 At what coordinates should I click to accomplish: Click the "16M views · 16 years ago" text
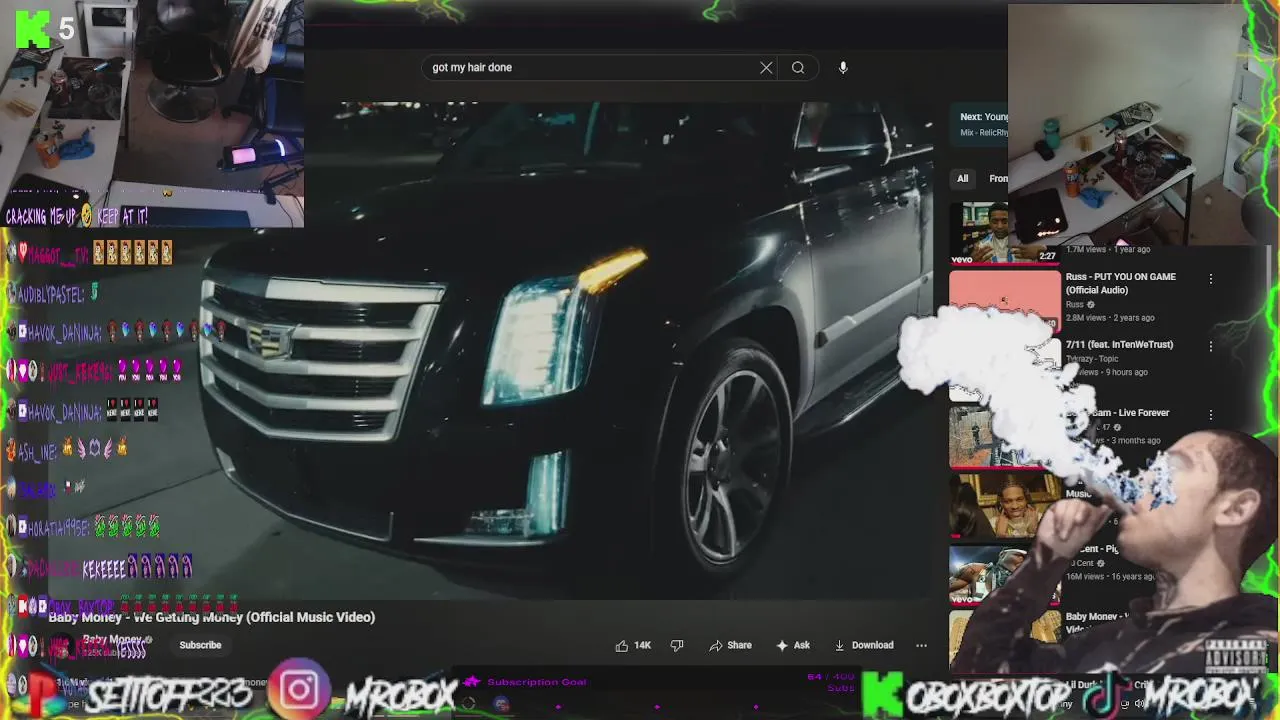coord(1112,577)
